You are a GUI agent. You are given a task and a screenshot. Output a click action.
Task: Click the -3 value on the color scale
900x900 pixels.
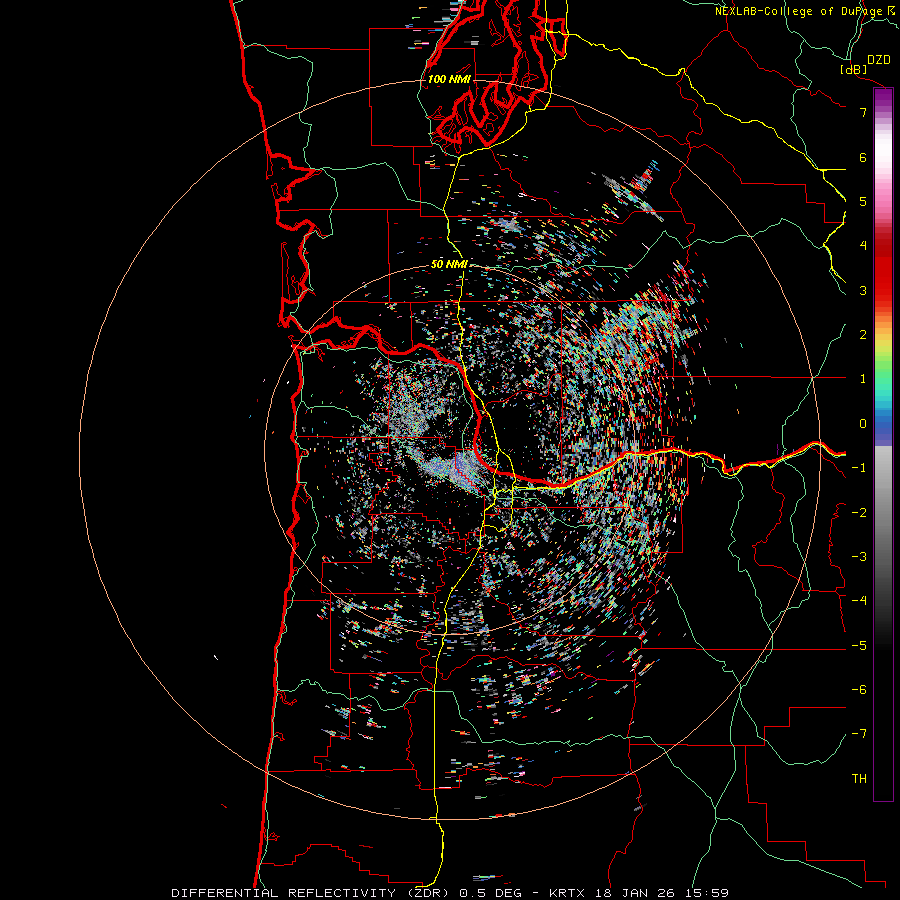tap(859, 557)
